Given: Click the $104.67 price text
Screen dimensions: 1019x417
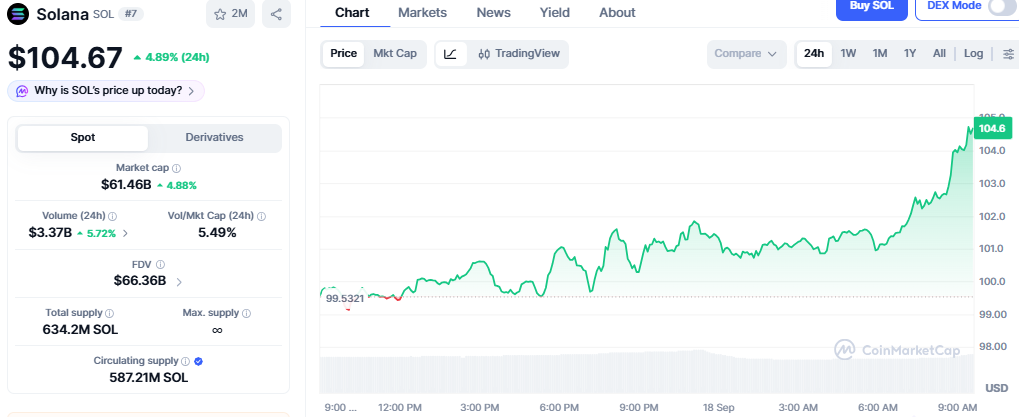Looking at the screenshot, I should pyautogui.click(x=65, y=58).
